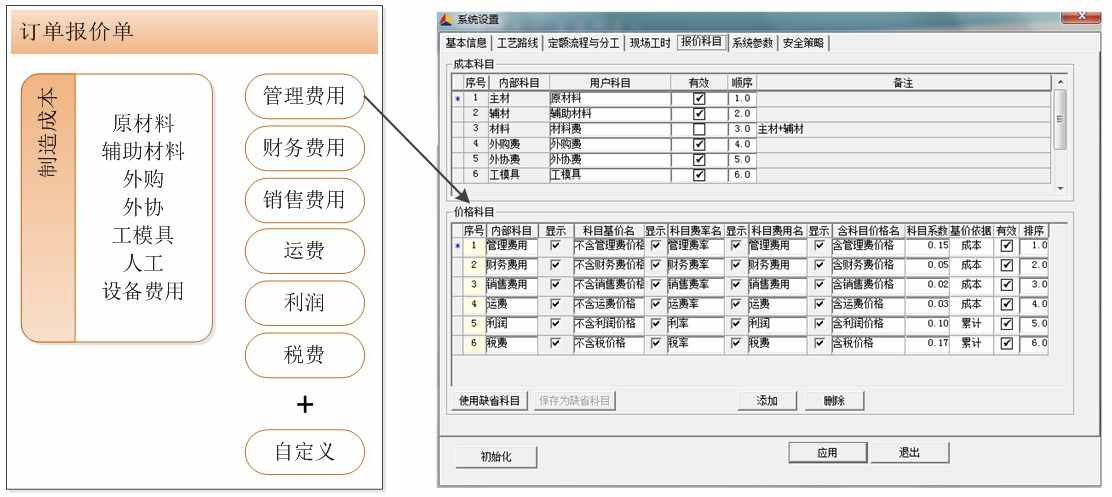This screenshot has width=1112, height=497.
Task: Switch to the 安全策略 tab
Action: coord(803,43)
